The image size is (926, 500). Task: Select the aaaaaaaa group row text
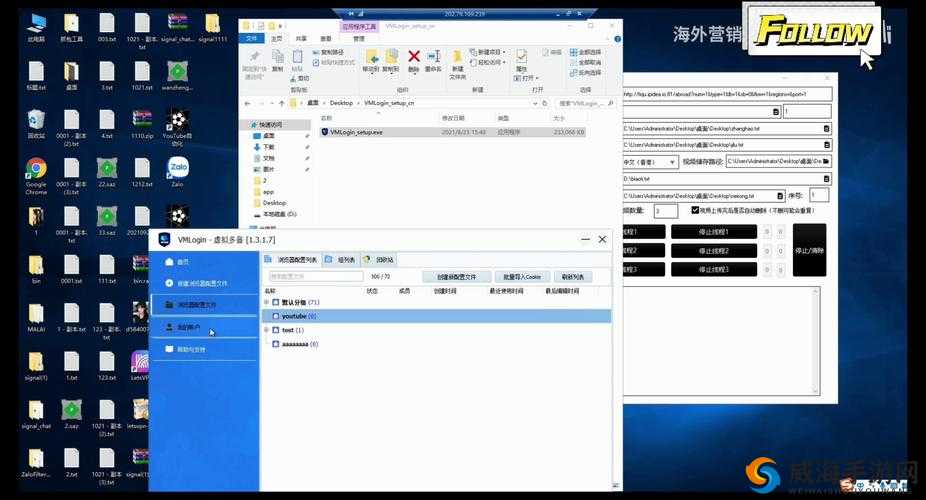(x=300, y=344)
